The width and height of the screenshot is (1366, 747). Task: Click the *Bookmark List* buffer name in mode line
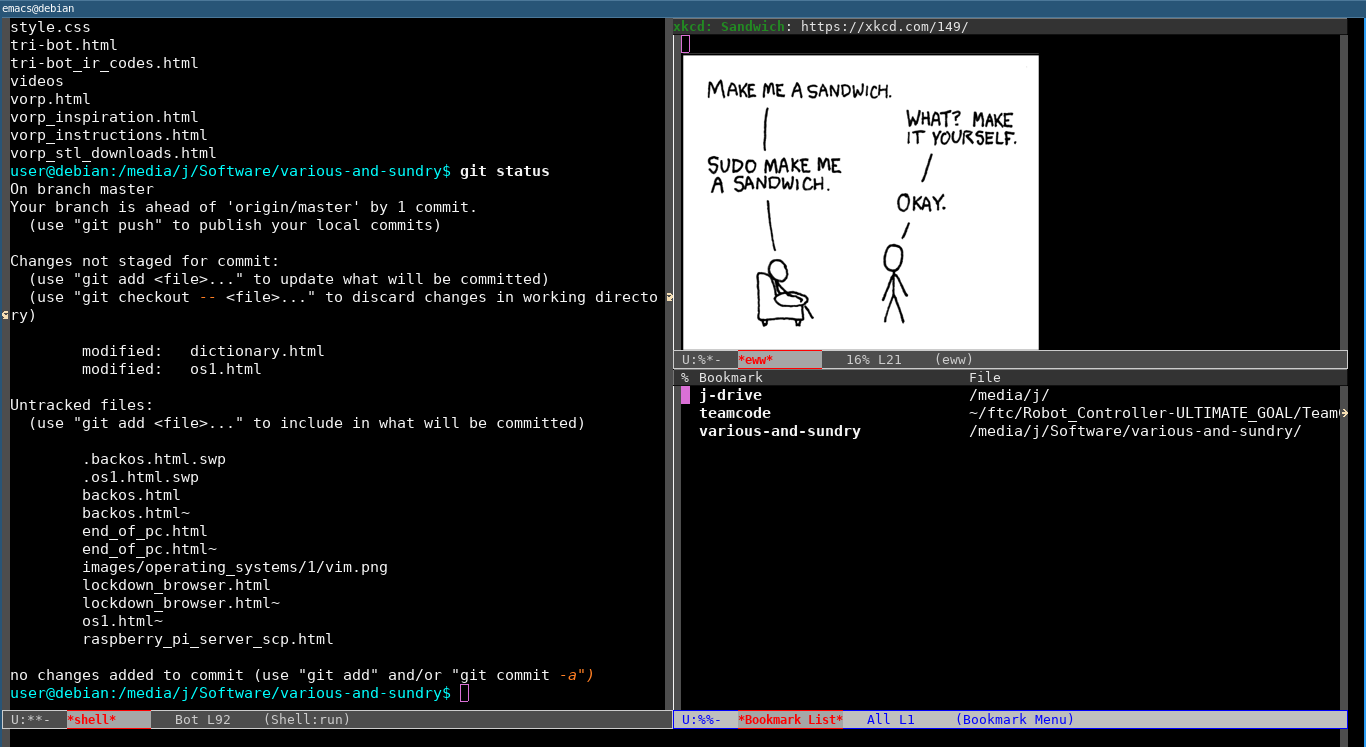[790, 719]
